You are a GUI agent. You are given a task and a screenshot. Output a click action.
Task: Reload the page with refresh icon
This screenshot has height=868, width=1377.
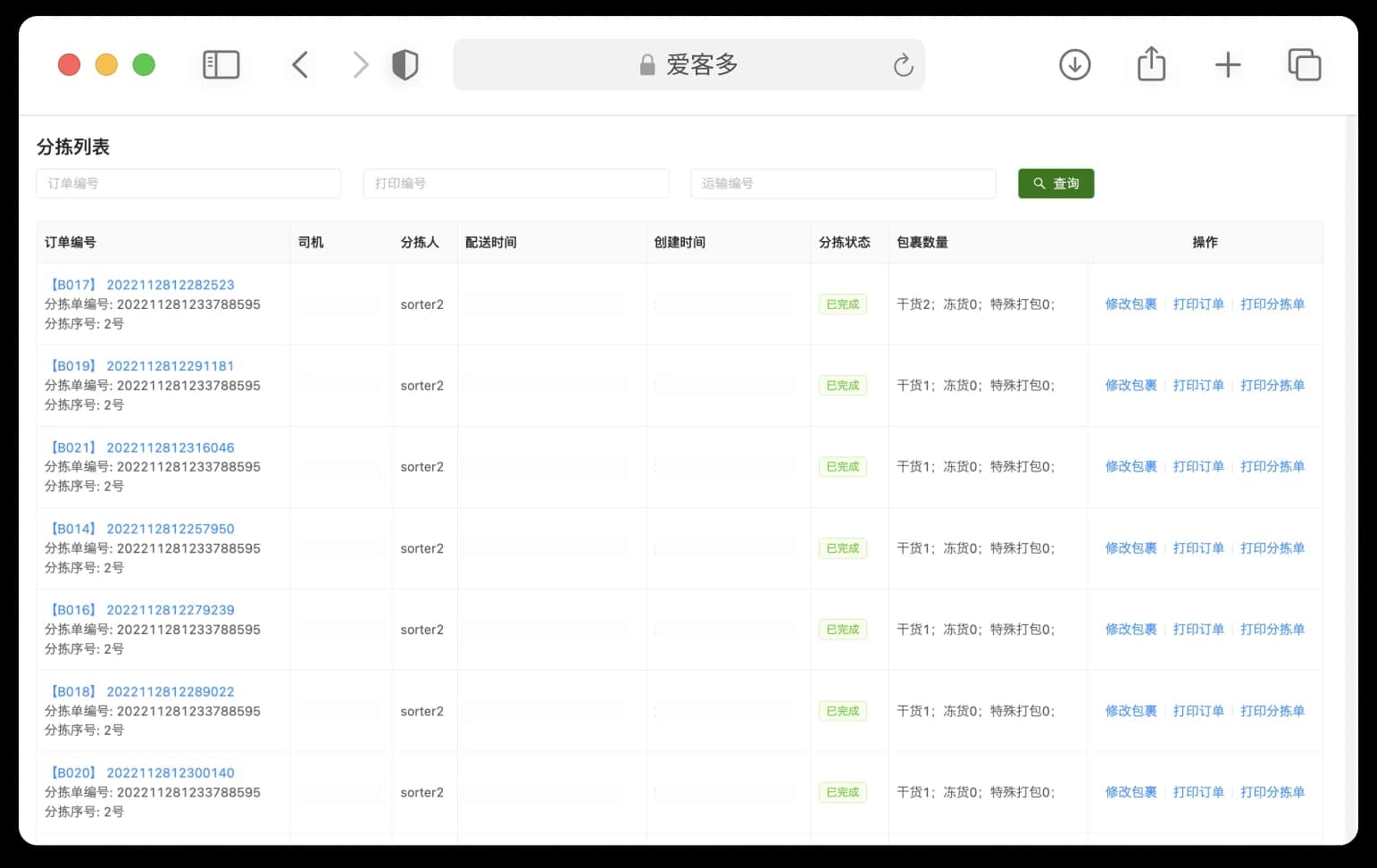pyautogui.click(x=903, y=64)
